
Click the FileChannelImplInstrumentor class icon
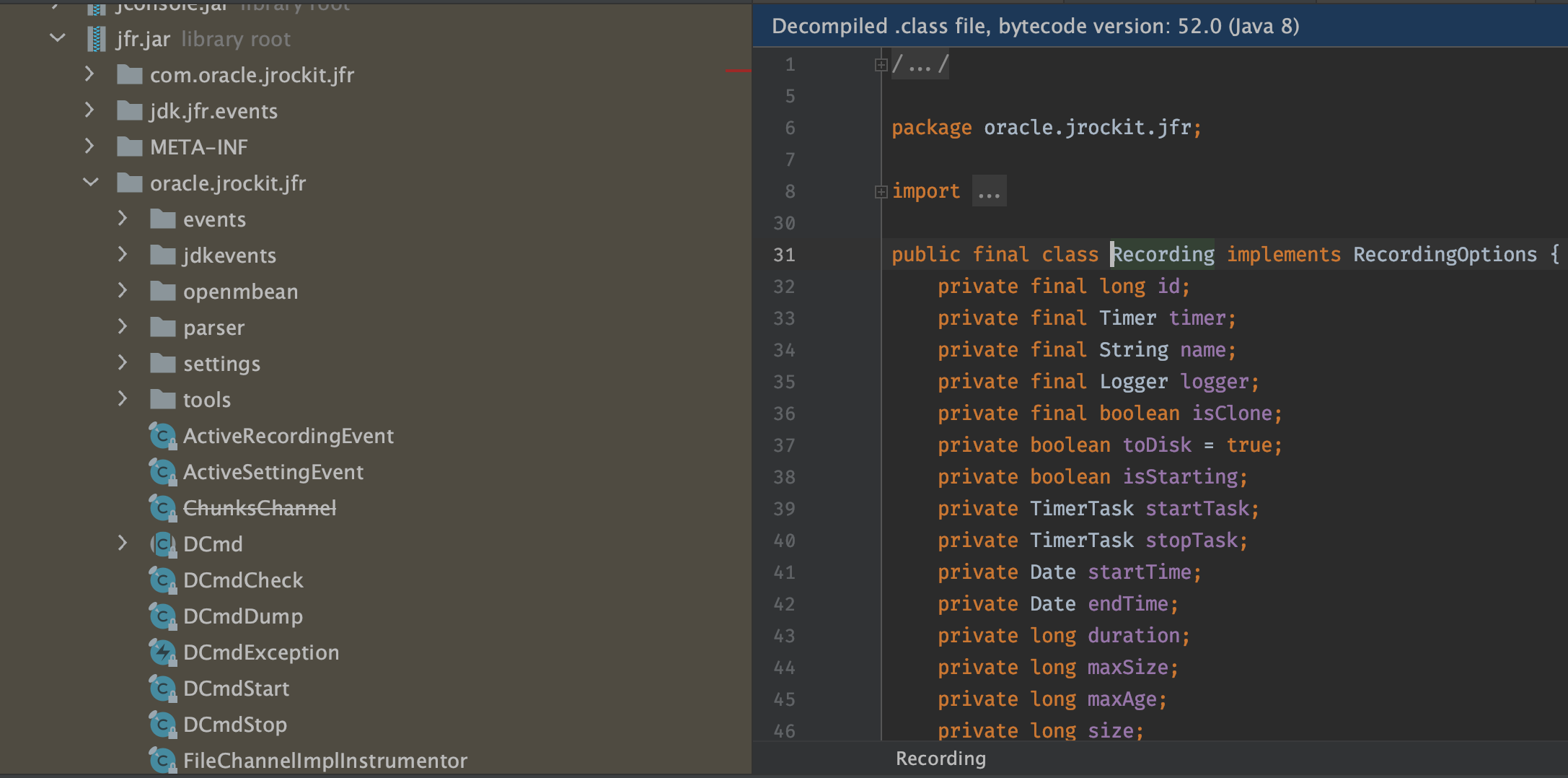pos(163,761)
